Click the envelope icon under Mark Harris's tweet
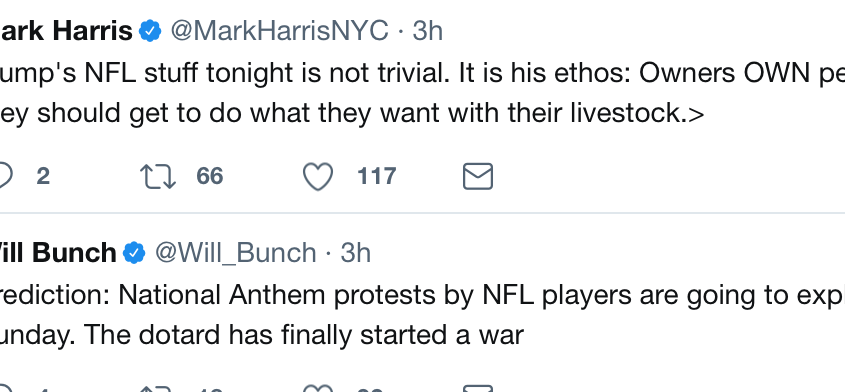845x392 pixels. [478, 176]
